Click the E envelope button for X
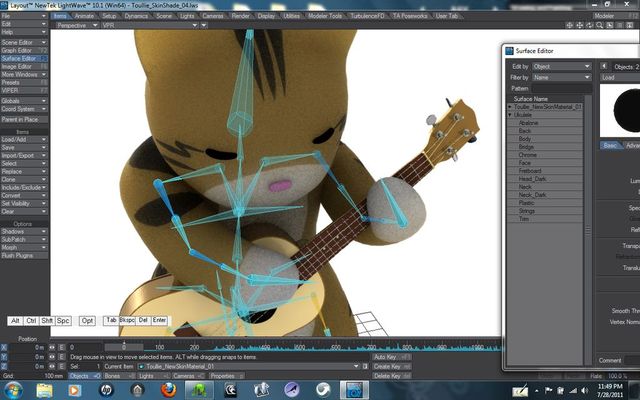 62,347
